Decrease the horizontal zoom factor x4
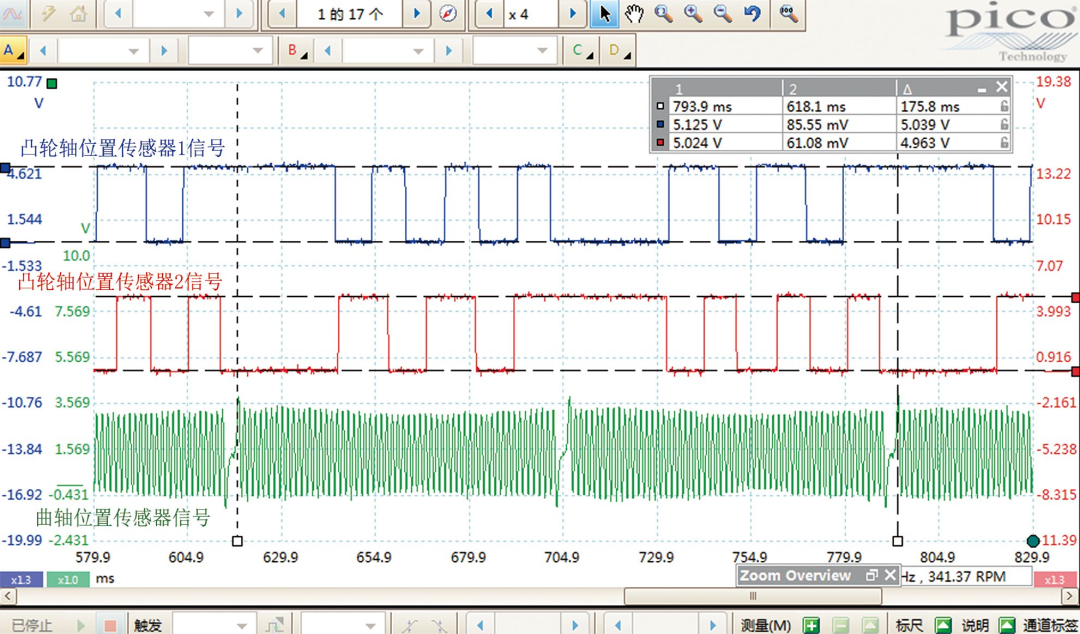The height and width of the screenshot is (634, 1080). pyautogui.click(x=489, y=14)
